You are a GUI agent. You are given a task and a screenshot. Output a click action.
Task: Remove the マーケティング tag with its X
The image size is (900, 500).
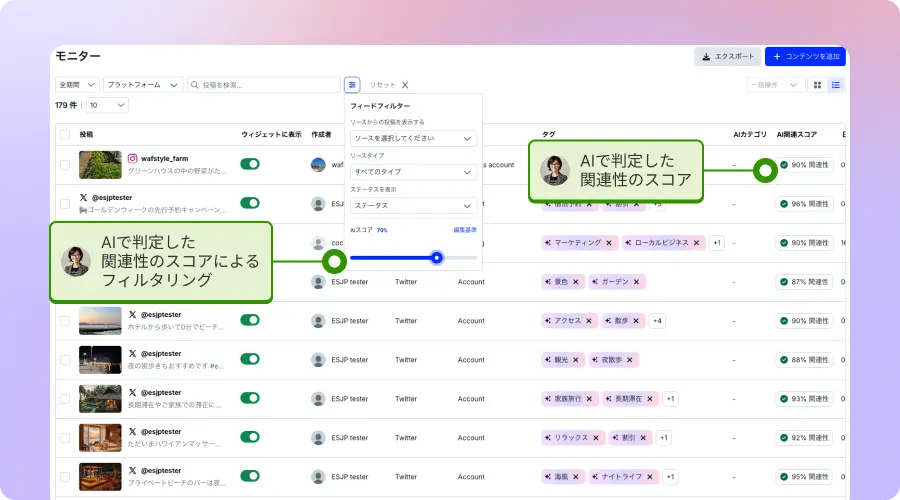609,243
